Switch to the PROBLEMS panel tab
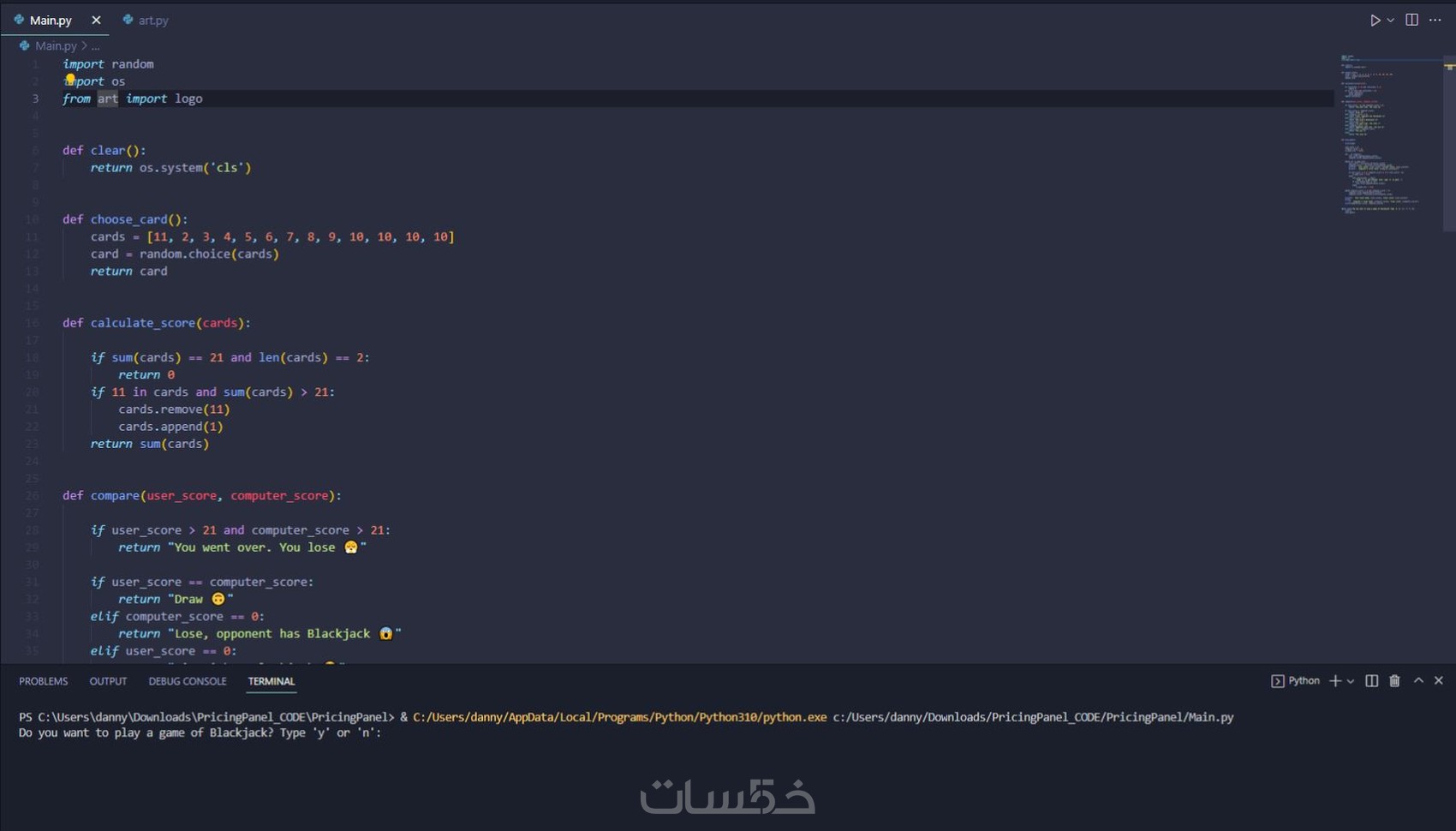This screenshot has width=1456, height=831. click(44, 681)
